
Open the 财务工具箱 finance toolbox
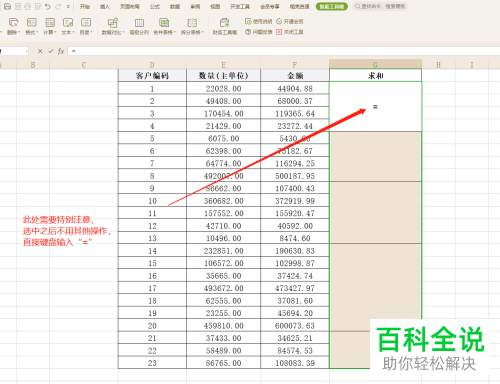click(225, 26)
